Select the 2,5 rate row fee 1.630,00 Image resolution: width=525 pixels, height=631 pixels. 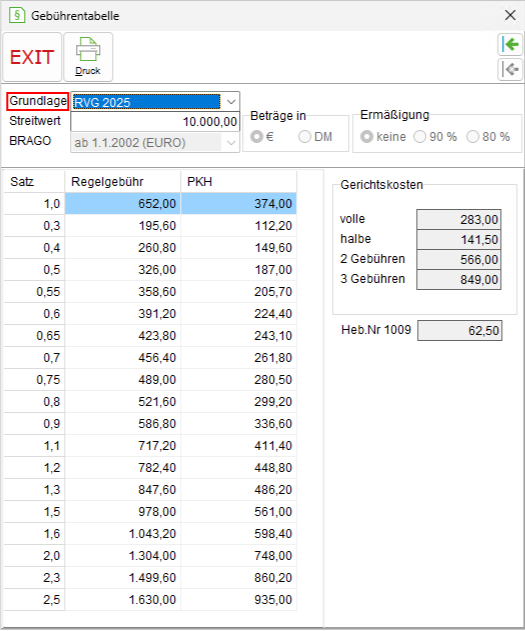pos(150,600)
